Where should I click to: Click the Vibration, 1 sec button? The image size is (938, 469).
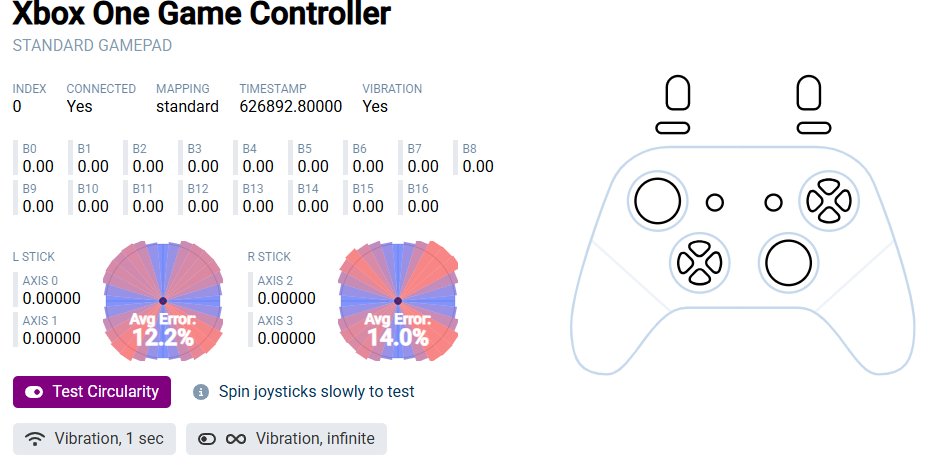click(95, 439)
